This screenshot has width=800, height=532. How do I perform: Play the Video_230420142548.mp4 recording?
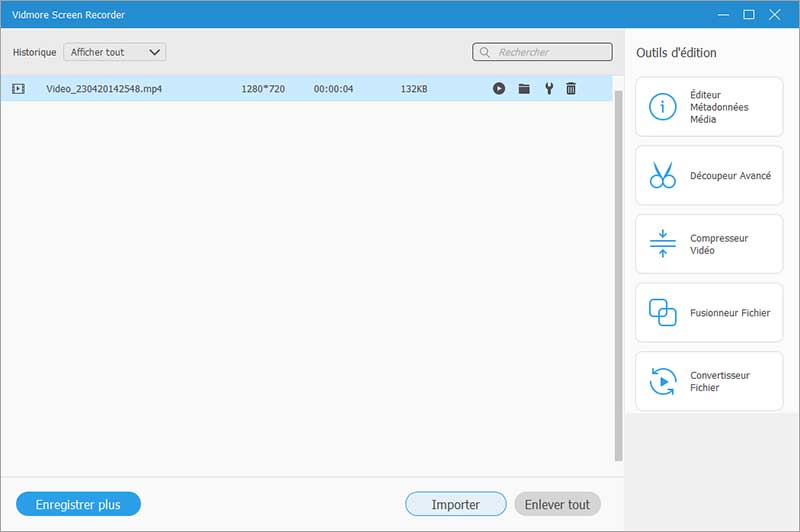pos(499,89)
